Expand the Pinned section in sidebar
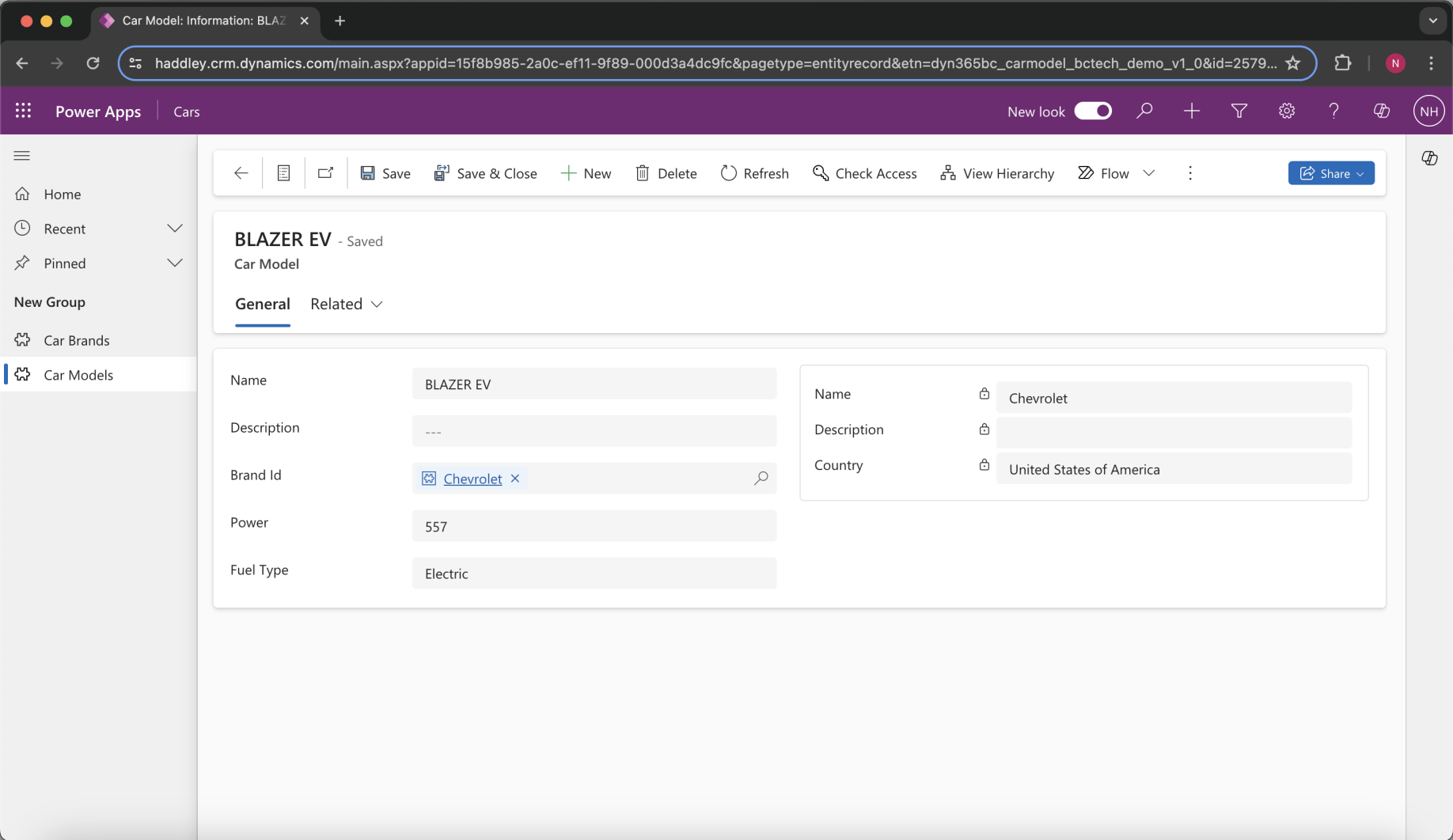 tap(175, 263)
